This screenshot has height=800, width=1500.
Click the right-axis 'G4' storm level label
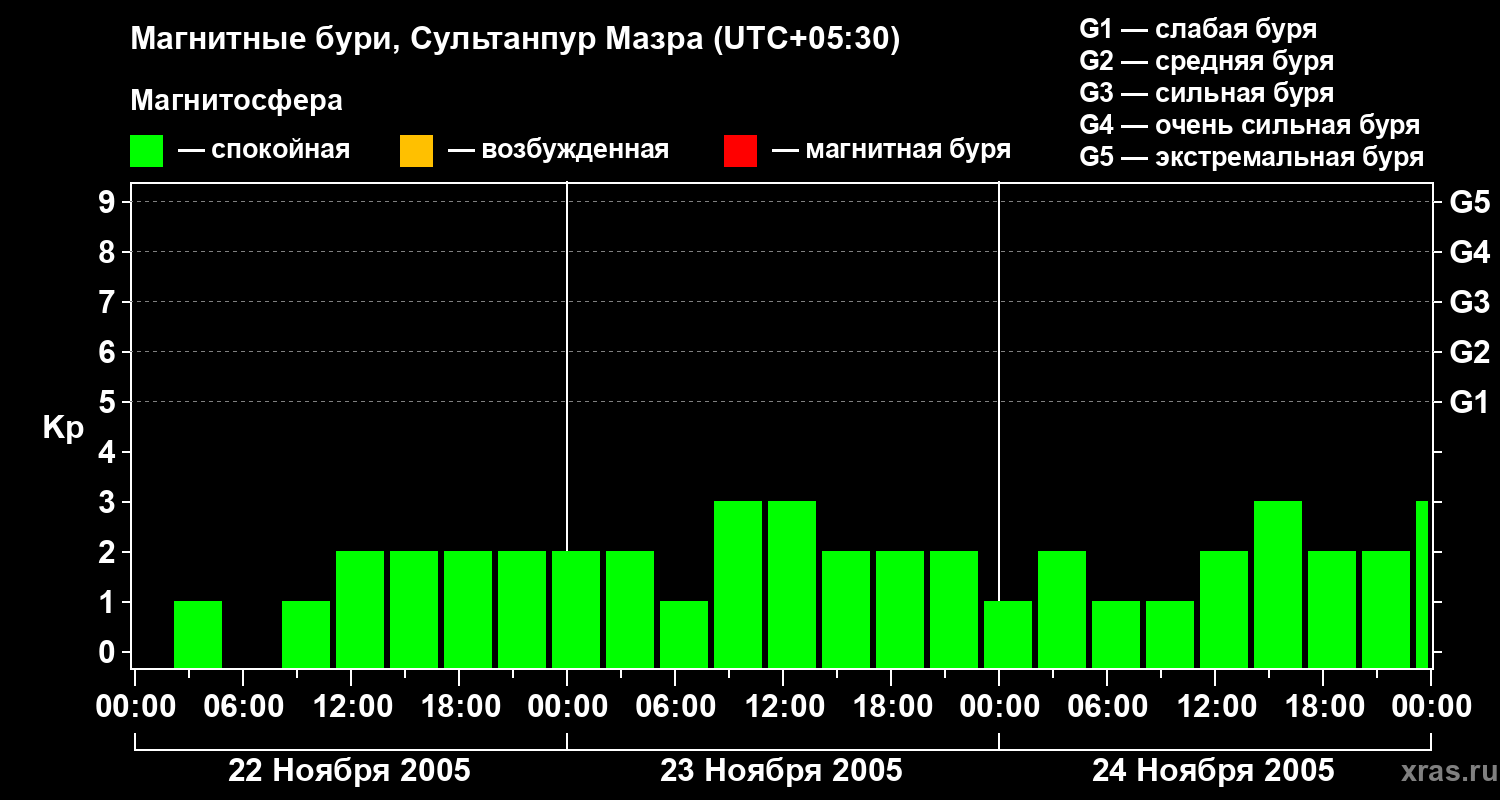1470,252
